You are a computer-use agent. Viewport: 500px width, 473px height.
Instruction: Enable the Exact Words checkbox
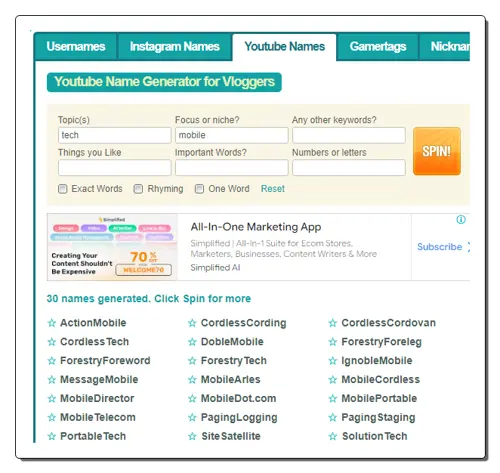click(62, 189)
